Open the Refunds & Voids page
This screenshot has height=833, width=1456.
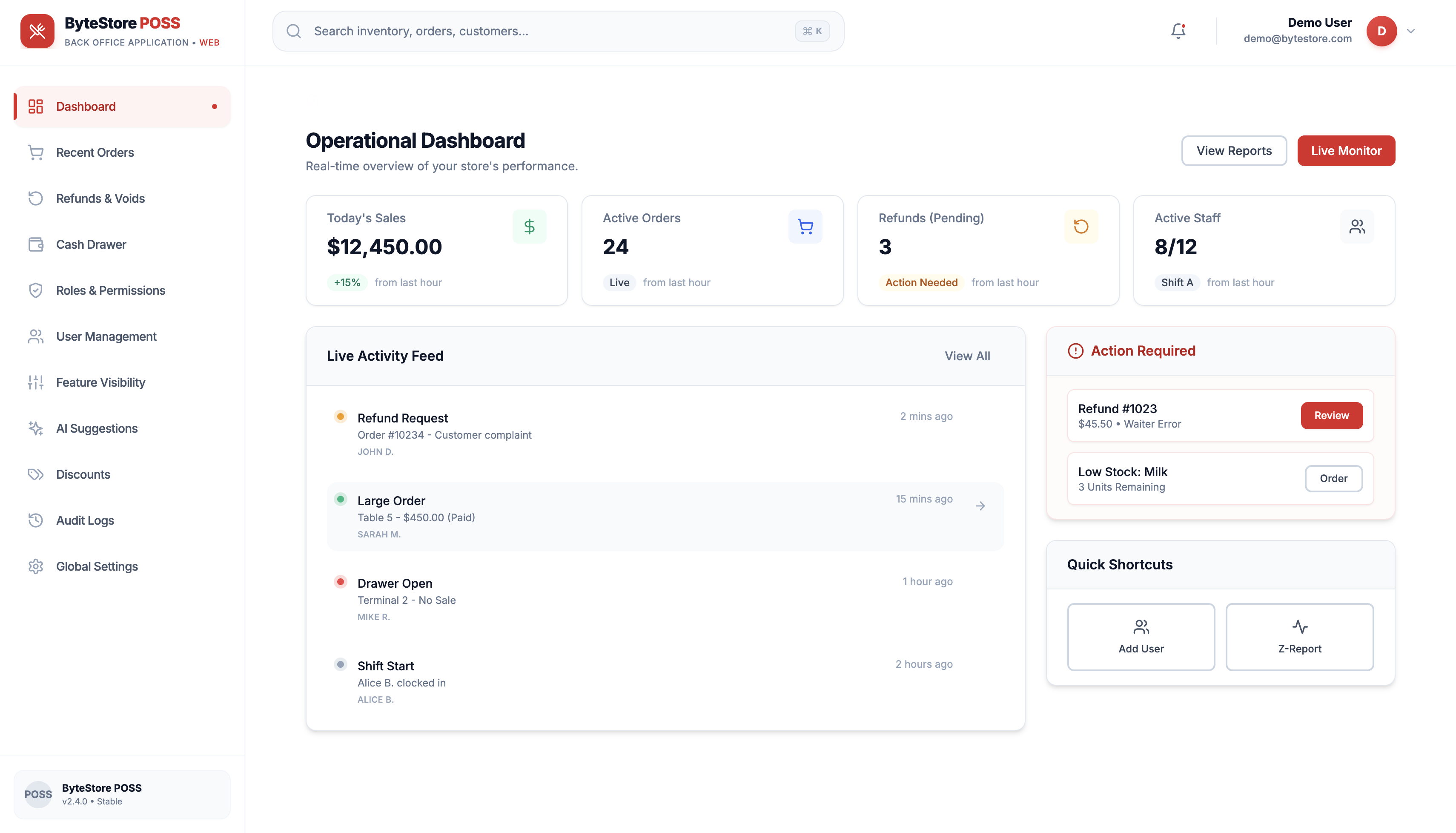click(x=100, y=198)
